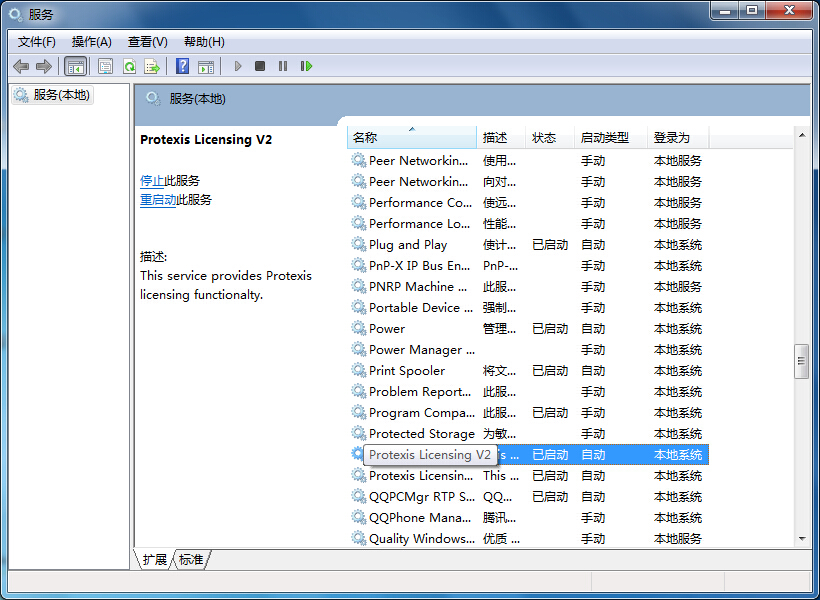Select 服务(本地) in the left tree
This screenshot has height=600, width=820.
pos(52,95)
